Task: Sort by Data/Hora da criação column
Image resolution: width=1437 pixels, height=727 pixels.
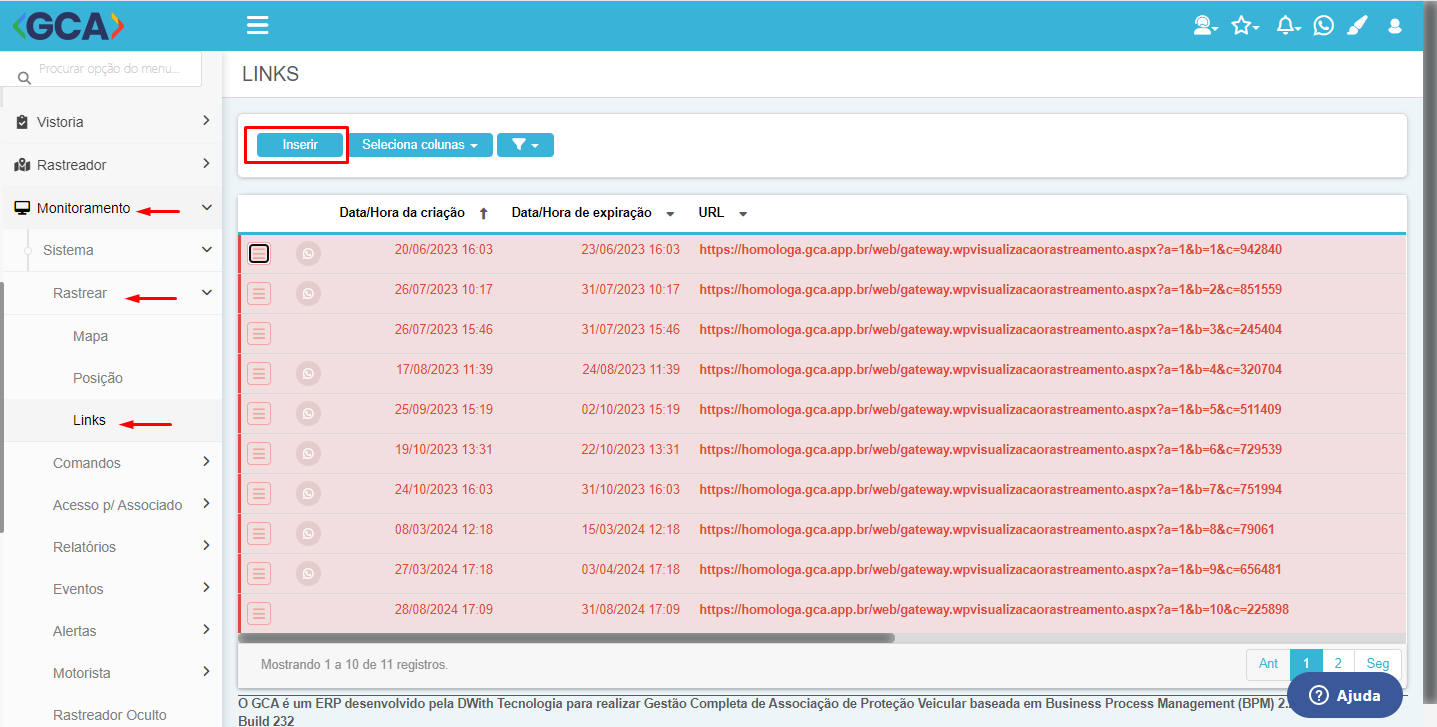Action: click(x=413, y=213)
